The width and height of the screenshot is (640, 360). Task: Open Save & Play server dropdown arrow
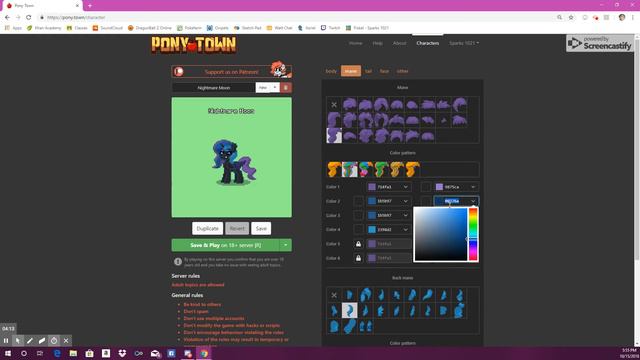click(x=286, y=245)
